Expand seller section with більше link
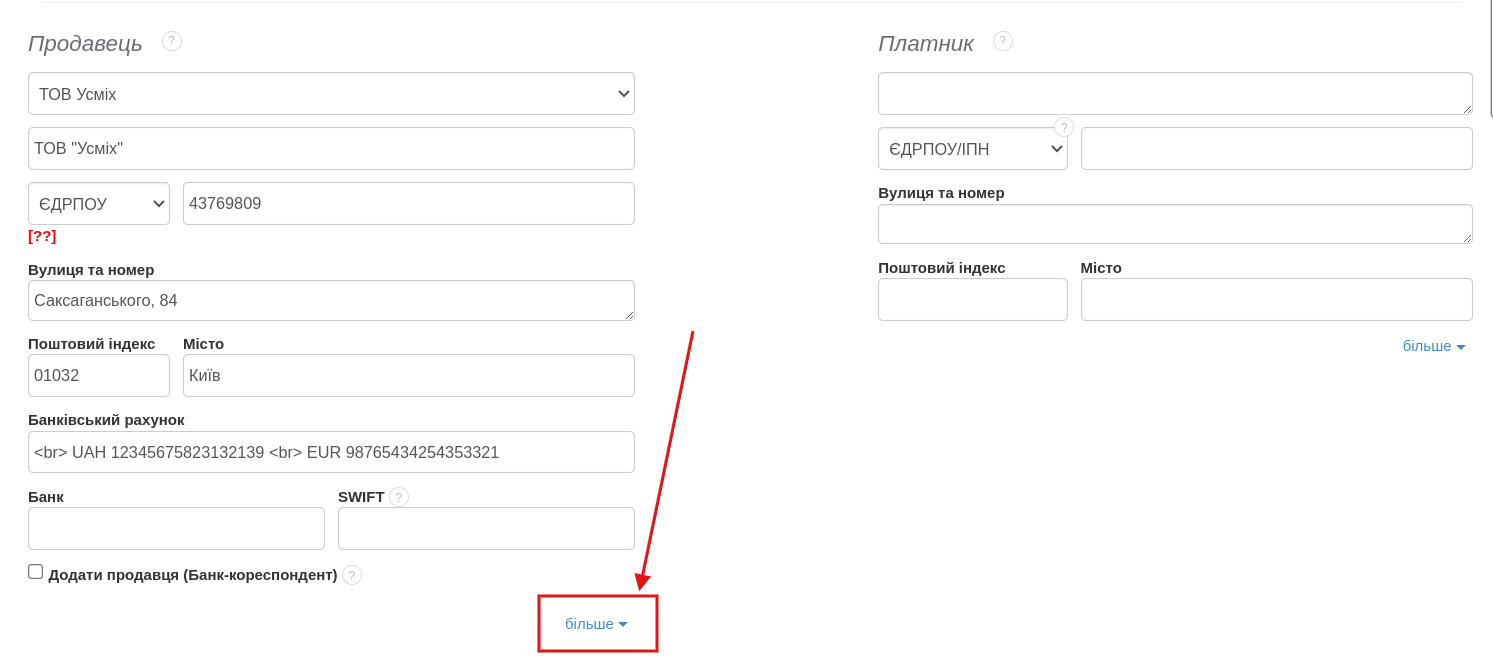The width and height of the screenshot is (1493, 669). 596,624
